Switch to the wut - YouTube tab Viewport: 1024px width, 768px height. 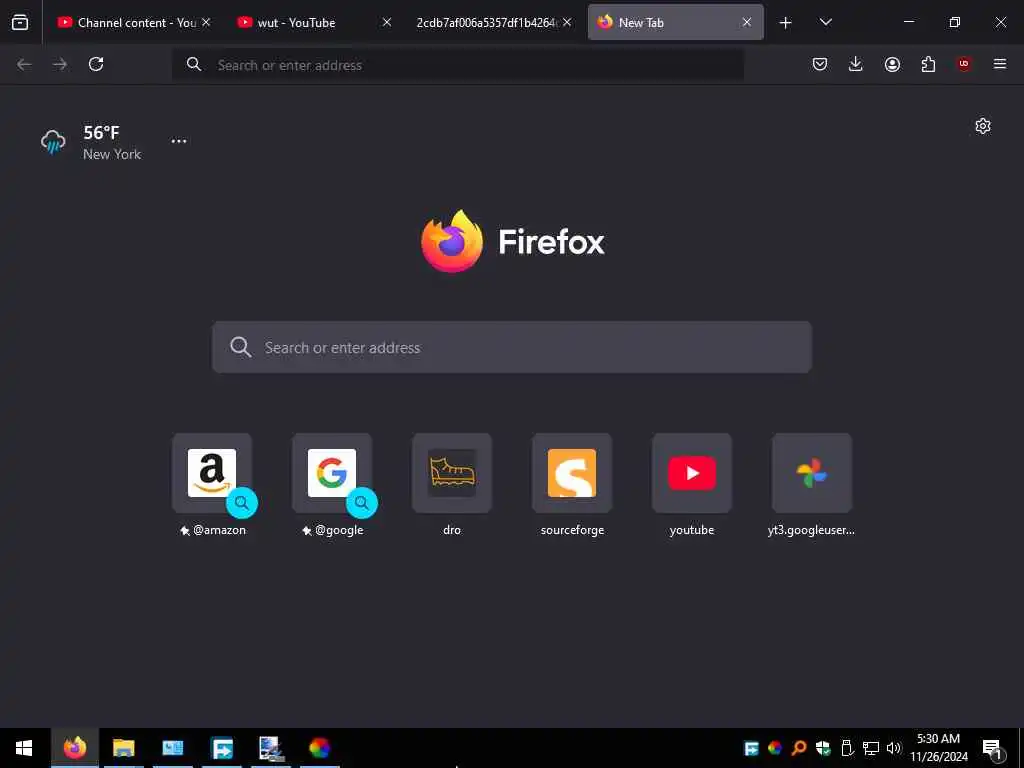pos(314,22)
